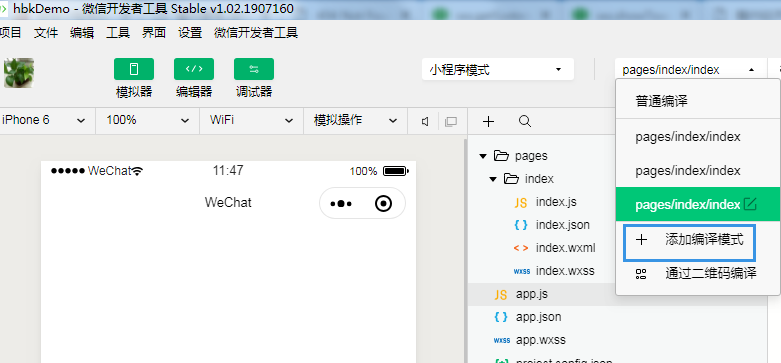This screenshot has width=781, height=363.
Task: Open index.wxss file in tree
Action: 565,271
